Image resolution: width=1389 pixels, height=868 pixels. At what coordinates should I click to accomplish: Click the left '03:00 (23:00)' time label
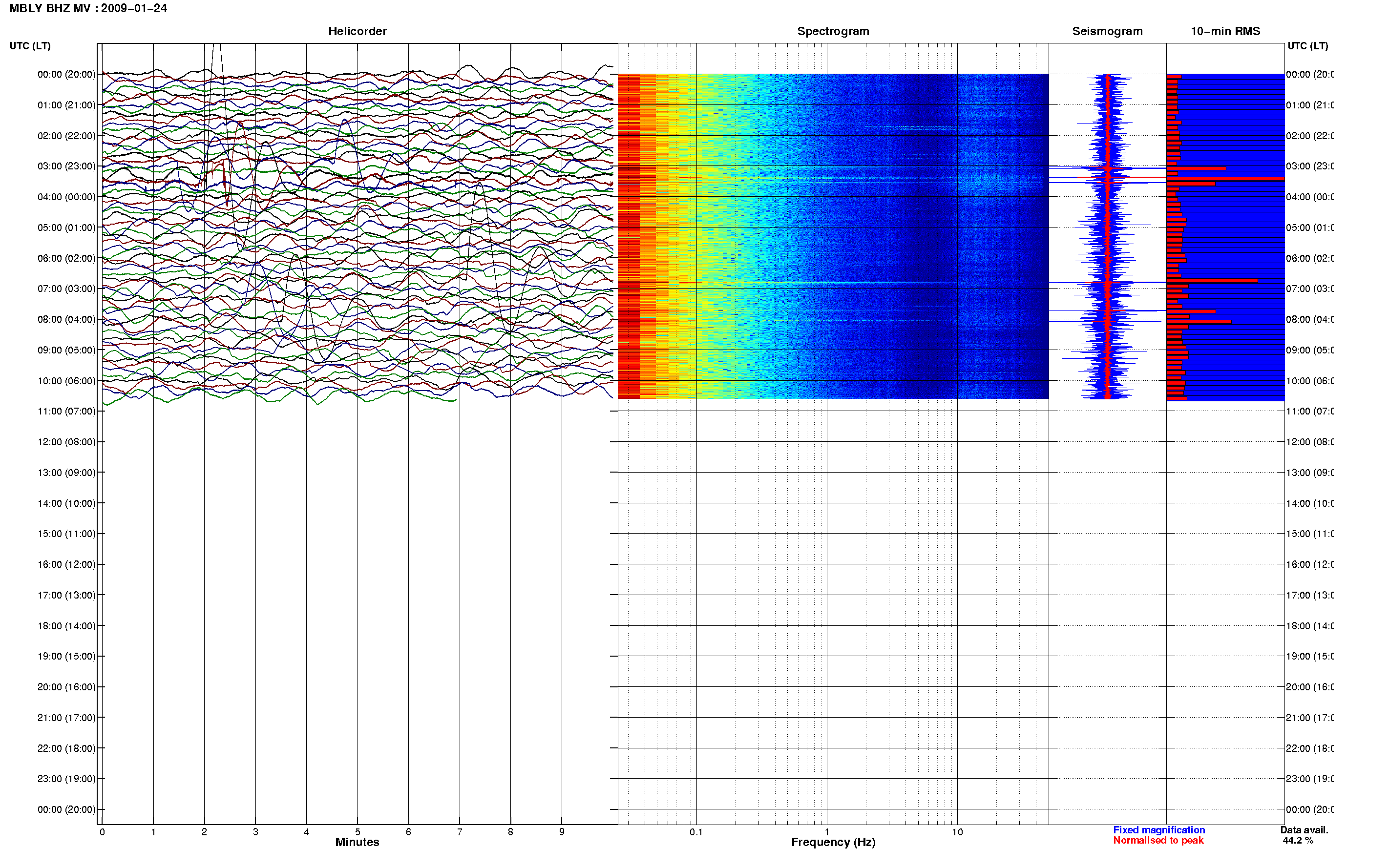tap(66, 166)
